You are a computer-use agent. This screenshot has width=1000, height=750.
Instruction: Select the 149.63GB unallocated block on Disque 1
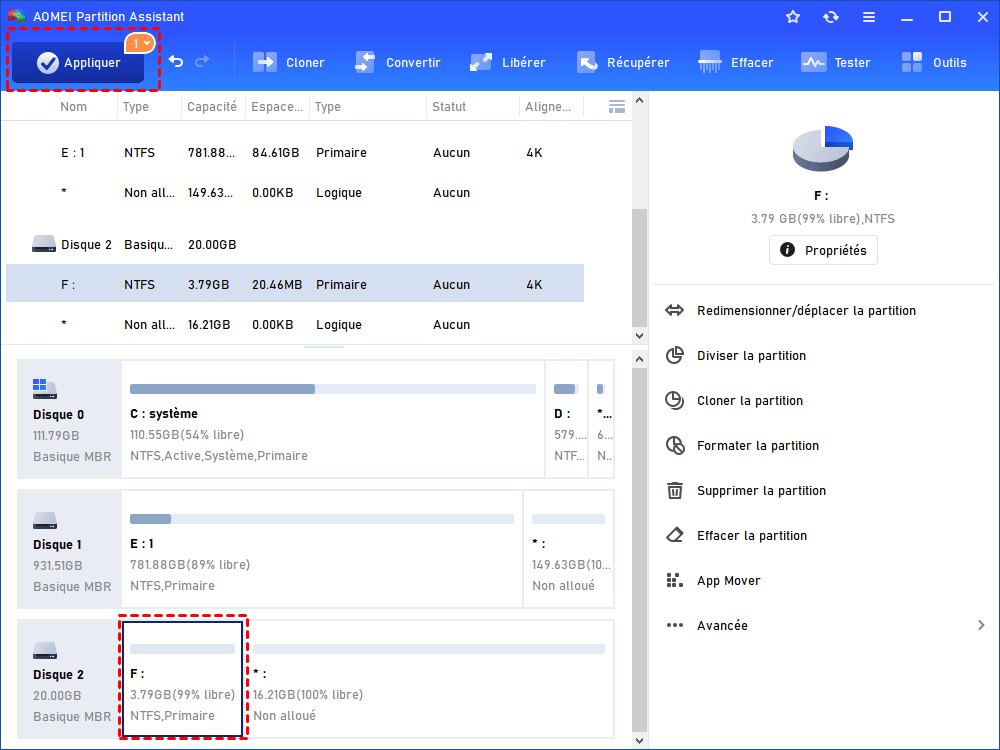[569, 549]
